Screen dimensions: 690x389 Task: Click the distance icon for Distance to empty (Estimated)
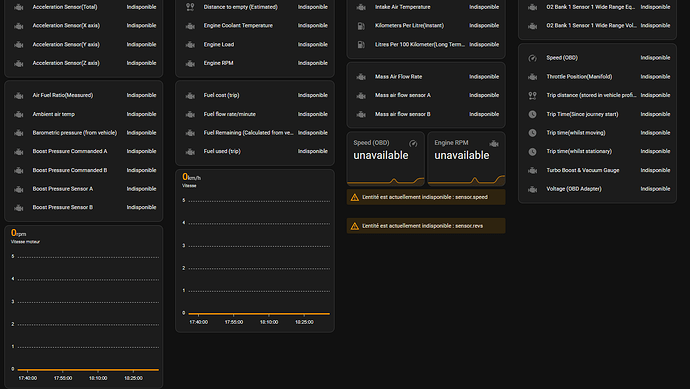[x=190, y=7]
